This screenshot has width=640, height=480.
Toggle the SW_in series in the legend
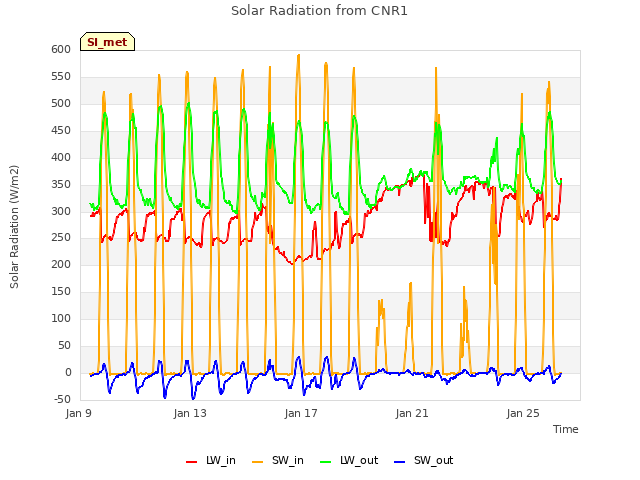click(278, 460)
